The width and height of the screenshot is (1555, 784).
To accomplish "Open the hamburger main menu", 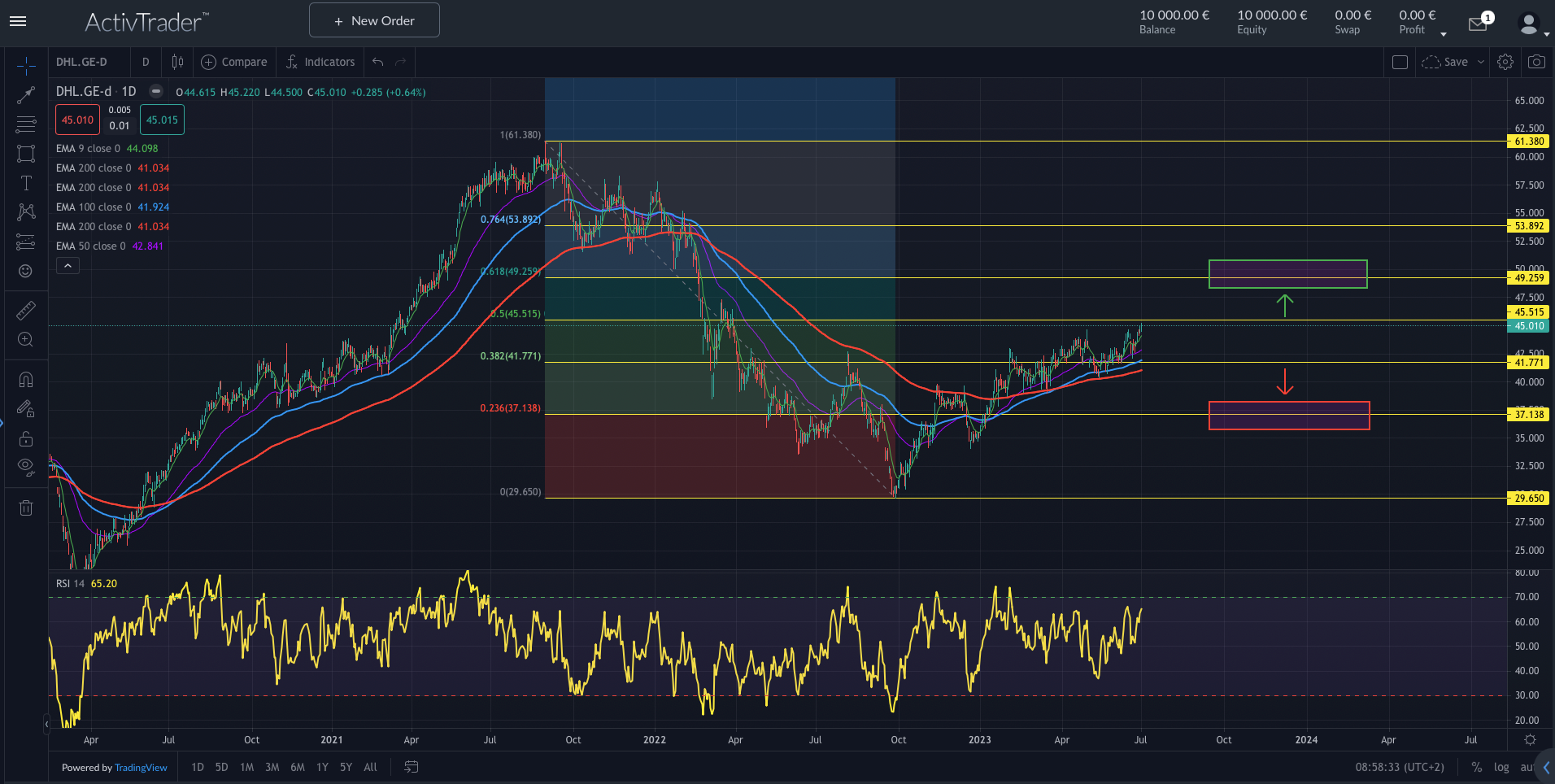I will tap(18, 21).
